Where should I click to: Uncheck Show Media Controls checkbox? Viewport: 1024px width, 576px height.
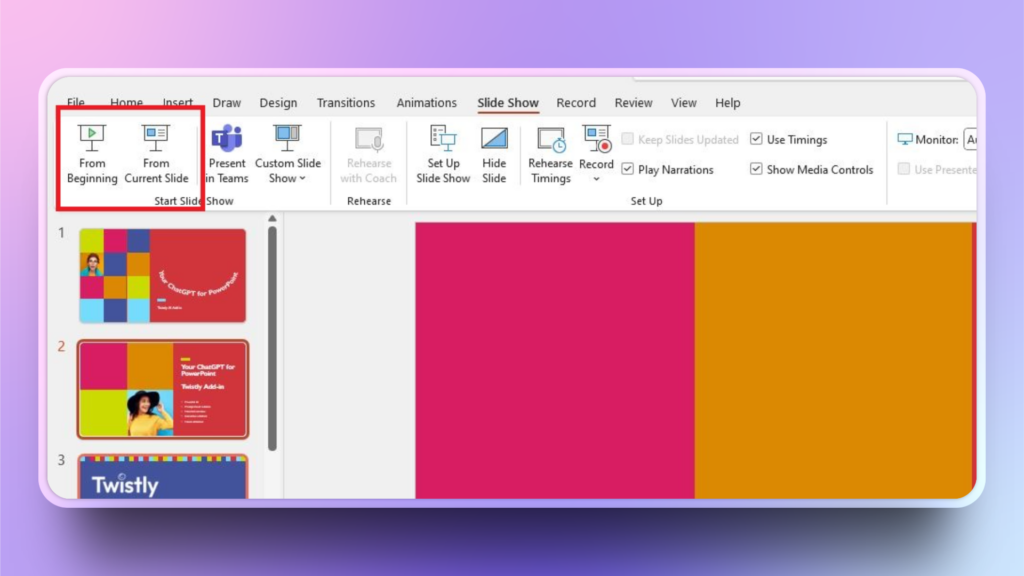click(756, 170)
